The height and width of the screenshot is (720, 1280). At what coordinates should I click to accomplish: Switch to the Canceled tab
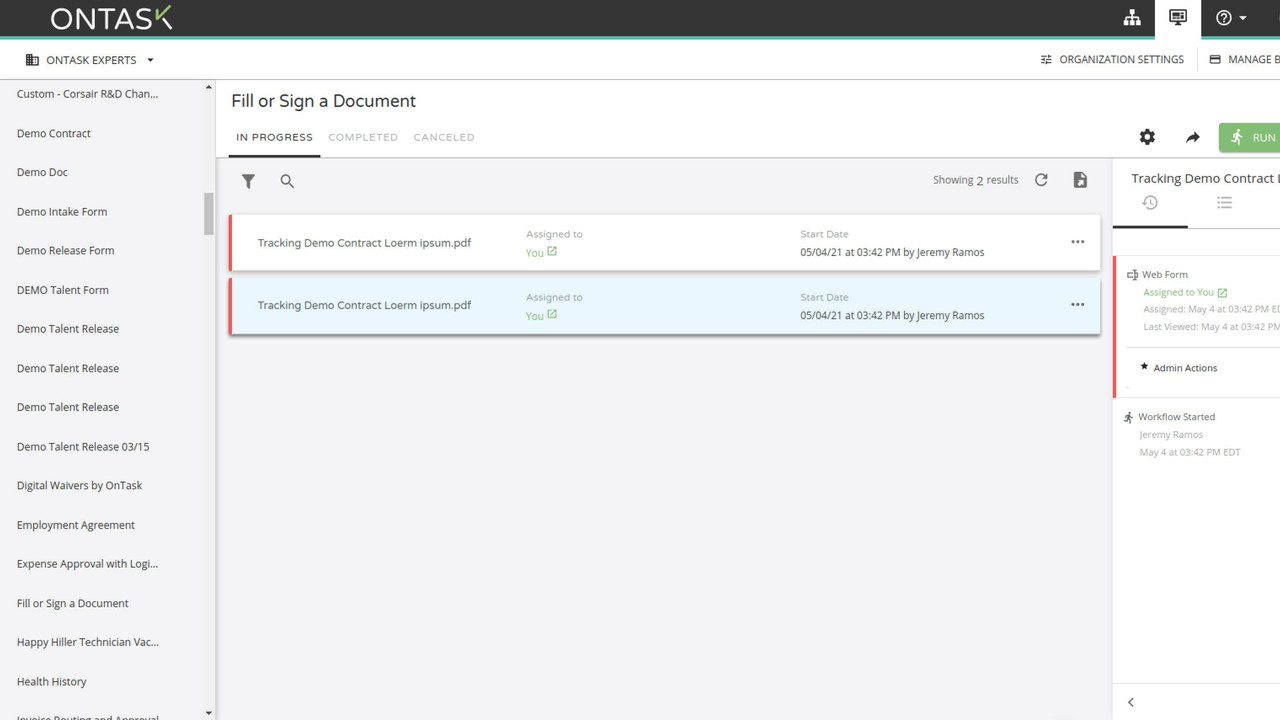[444, 137]
